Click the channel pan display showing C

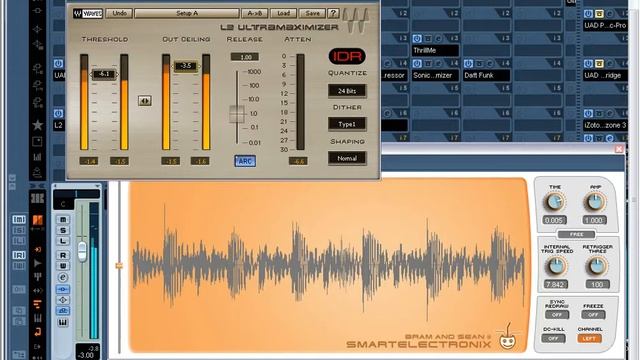pos(63,204)
